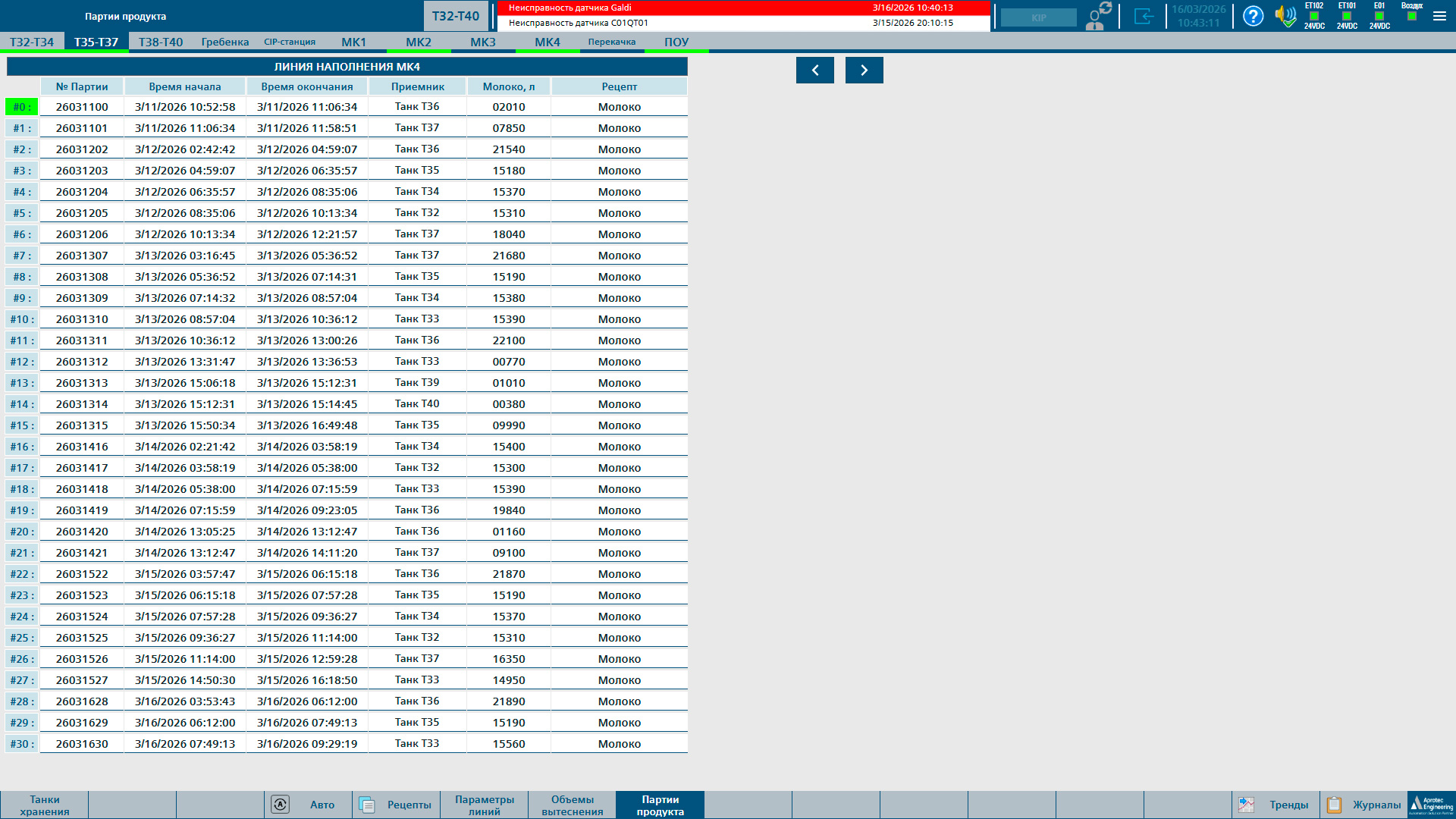Open the Перекачка tab
Image resolution: width=1456 pixels, height=819 pixels.
[x=612, y=42]
